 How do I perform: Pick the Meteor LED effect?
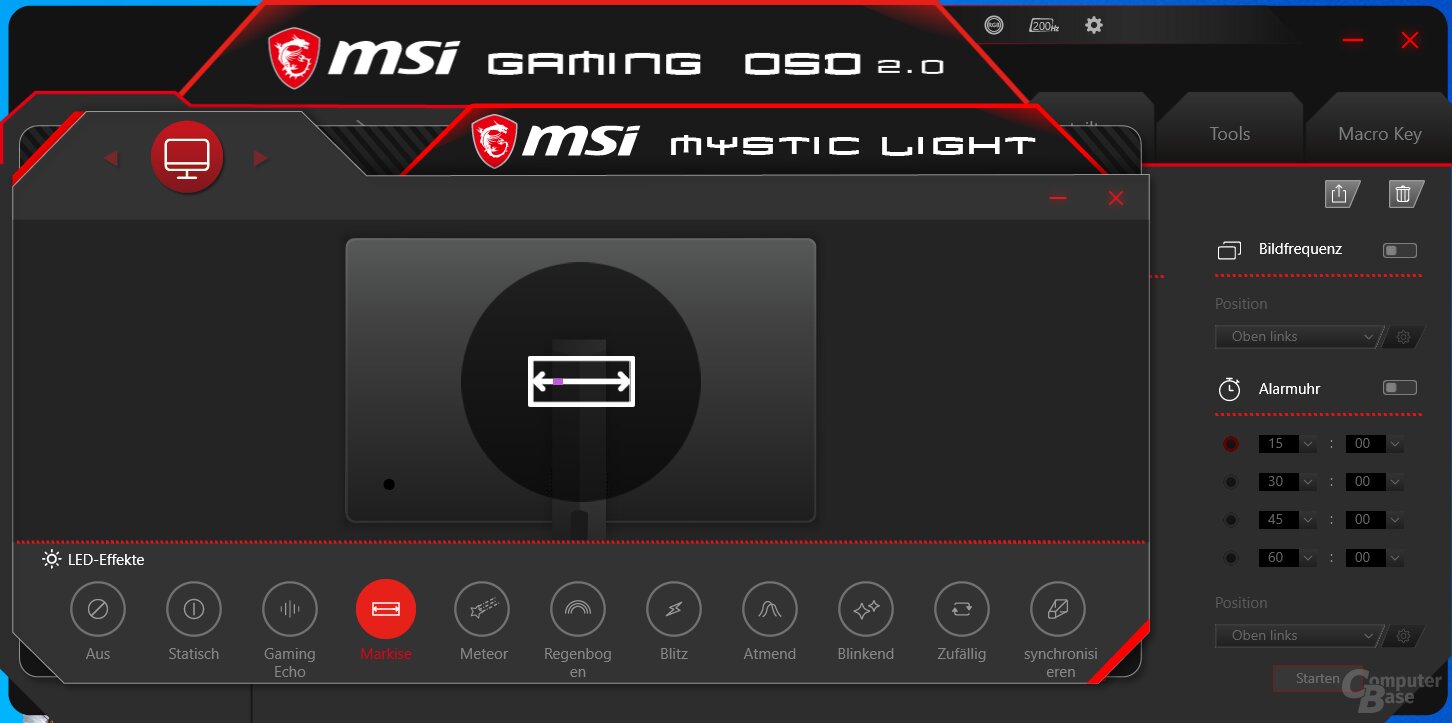[482, 609]
